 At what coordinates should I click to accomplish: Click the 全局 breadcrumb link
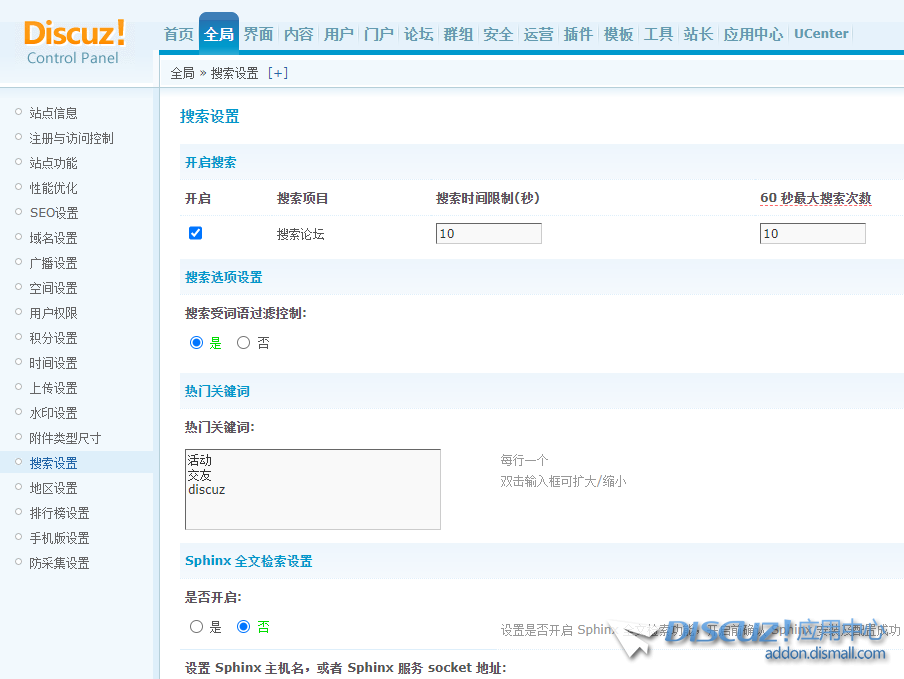[182, 73]
